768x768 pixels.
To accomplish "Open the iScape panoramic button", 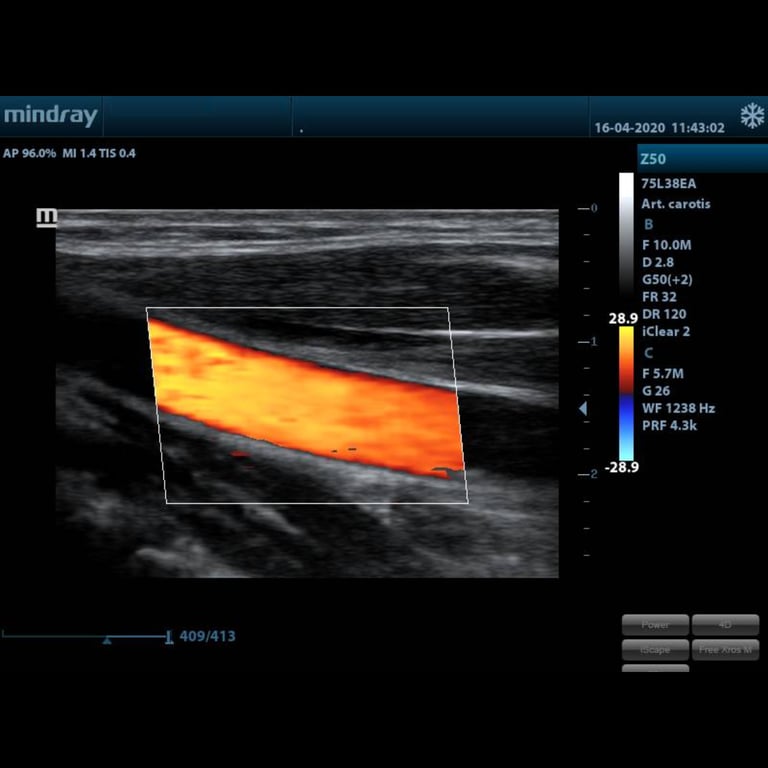I will 655,650.
